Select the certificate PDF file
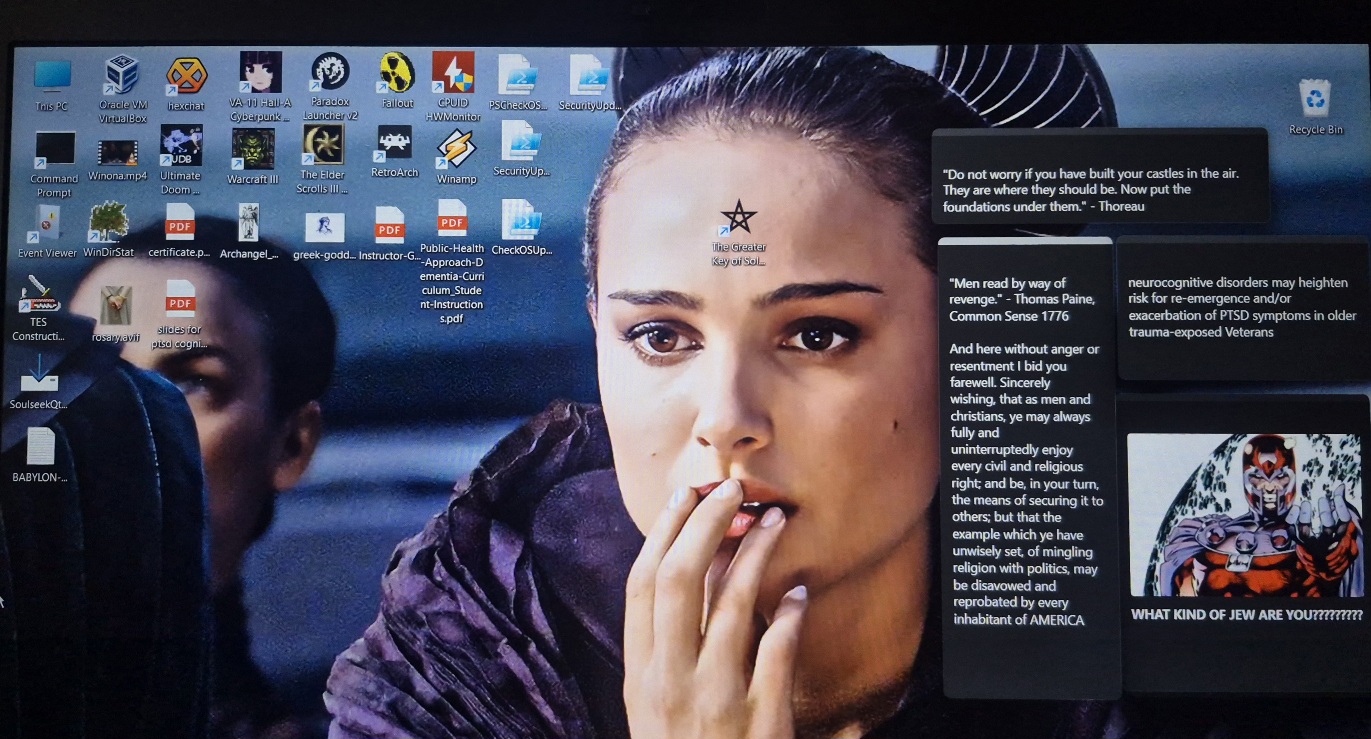The height and width of the screenshot is (739, 1371). [x=179, y=230]
